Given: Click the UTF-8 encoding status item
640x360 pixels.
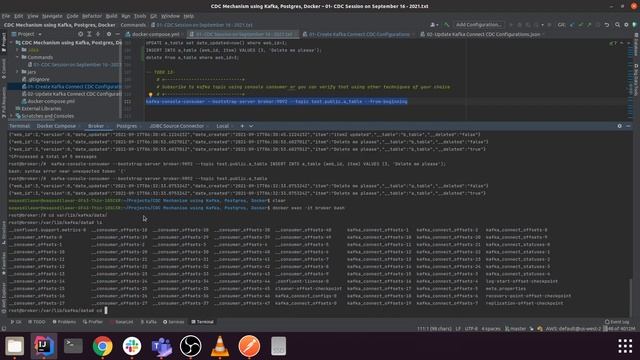Looking at the screenshot, I should [470, 329].
